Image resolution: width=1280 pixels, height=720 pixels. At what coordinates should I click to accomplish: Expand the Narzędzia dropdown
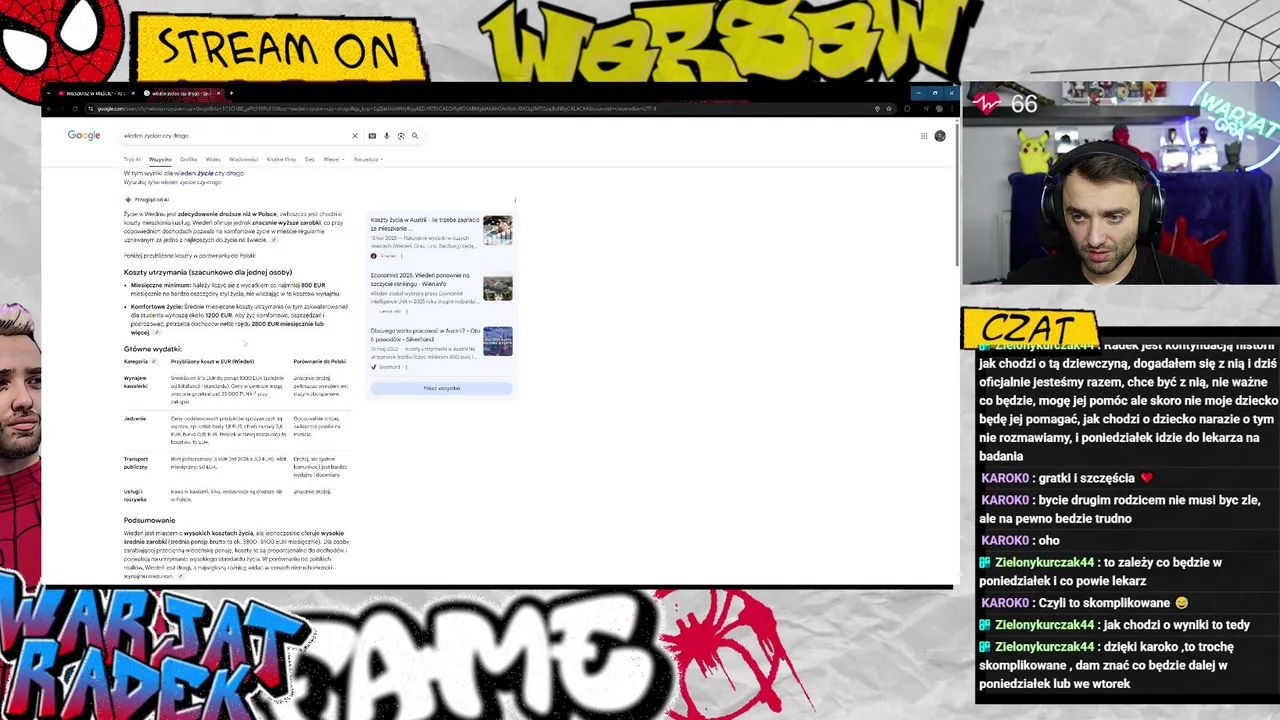tap(368, 159)
